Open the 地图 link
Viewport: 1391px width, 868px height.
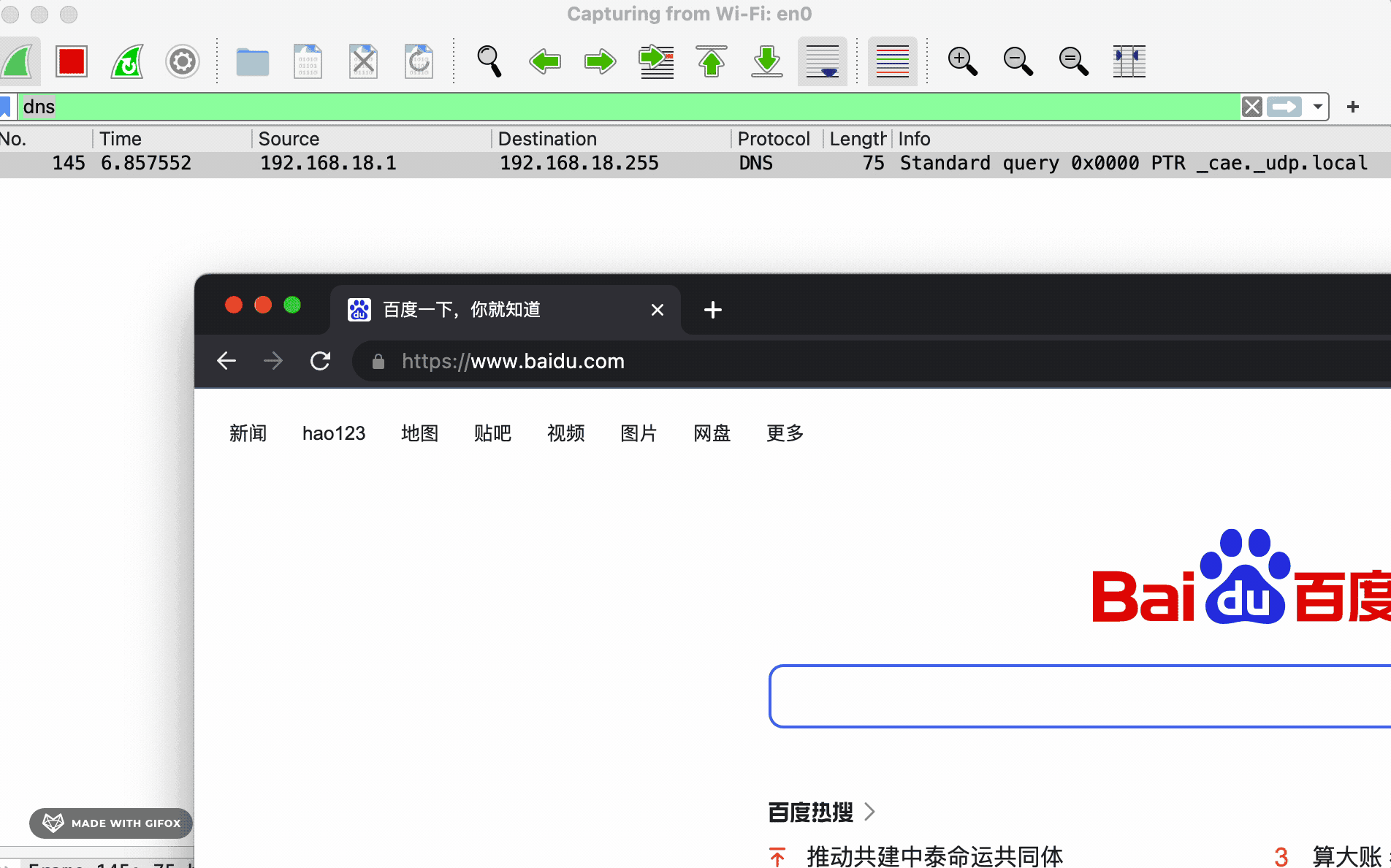[x=420, y=433]
